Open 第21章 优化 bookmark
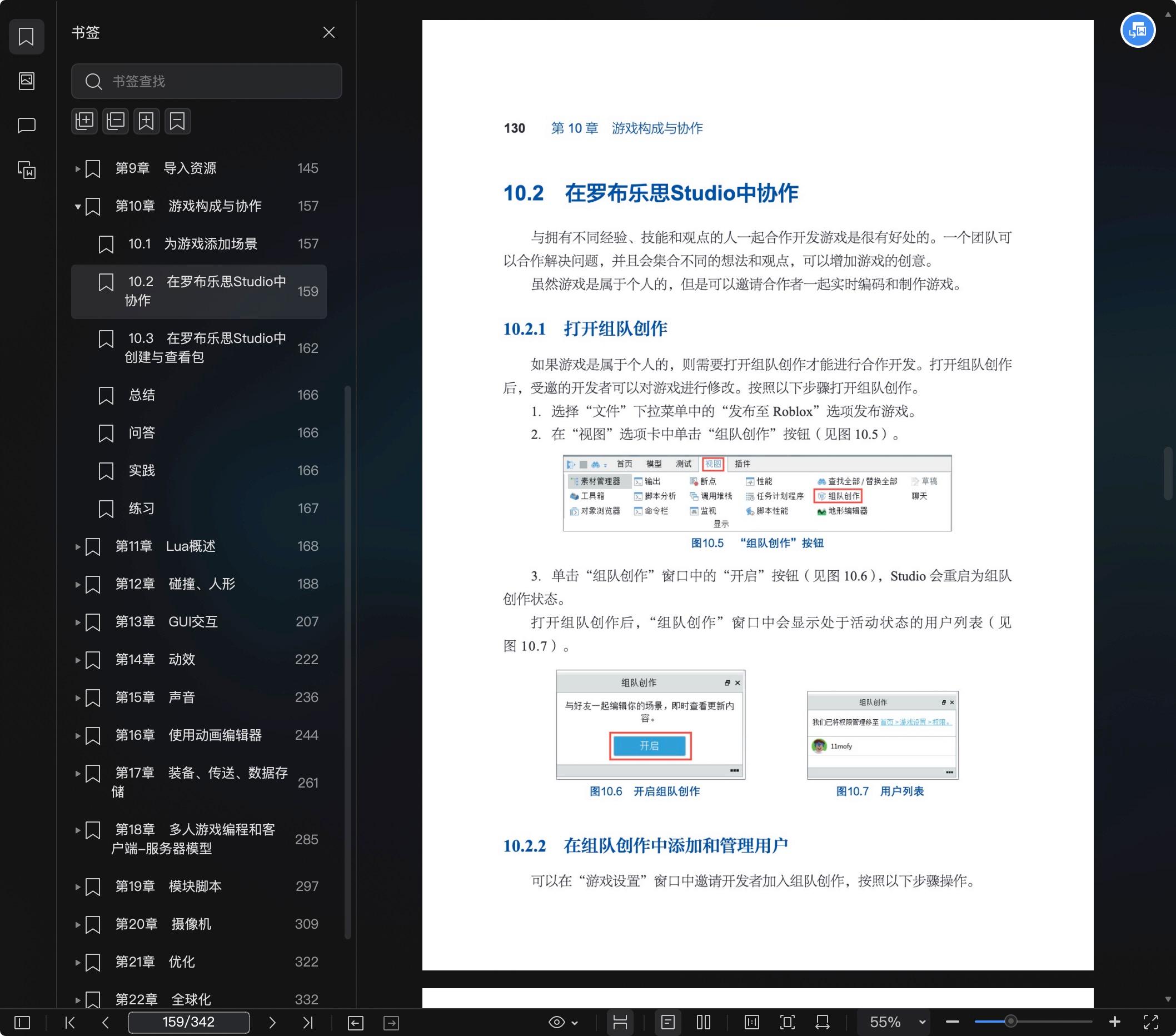 [199, 962]
